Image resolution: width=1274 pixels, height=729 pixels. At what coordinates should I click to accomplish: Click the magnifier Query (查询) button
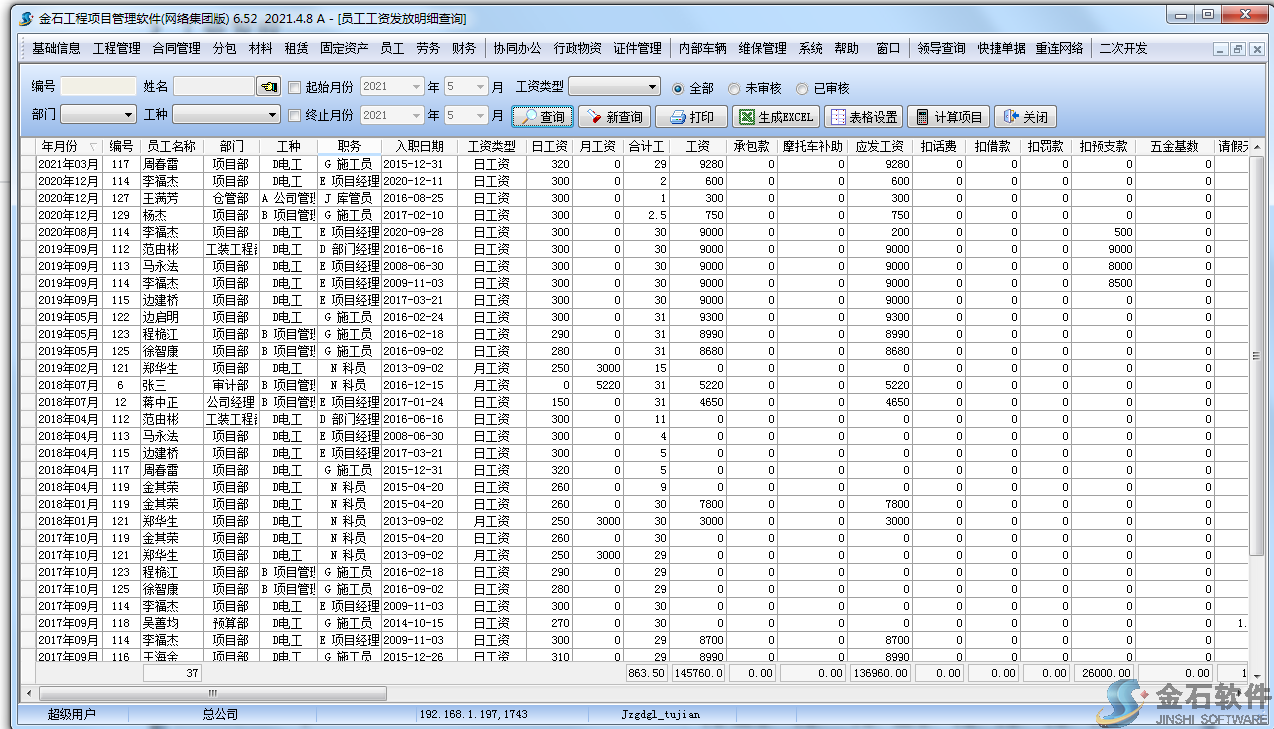(x=543, y=117)
